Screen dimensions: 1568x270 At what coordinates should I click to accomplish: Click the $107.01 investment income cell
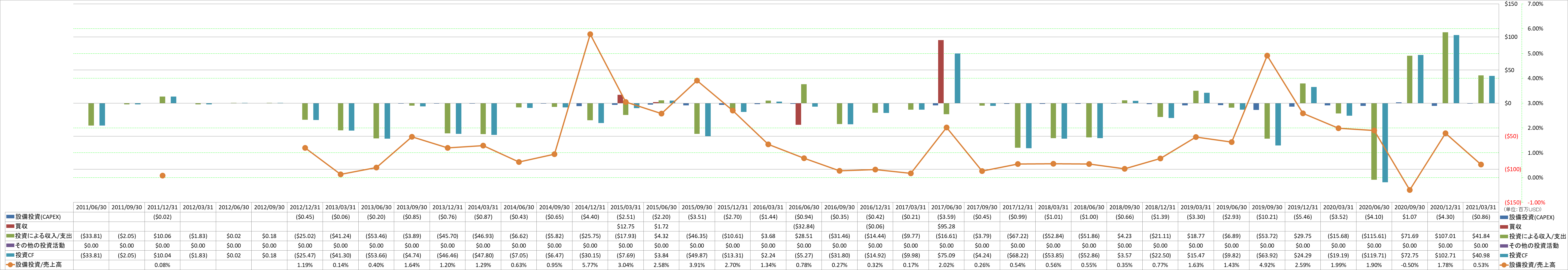tap(1445, 236)
